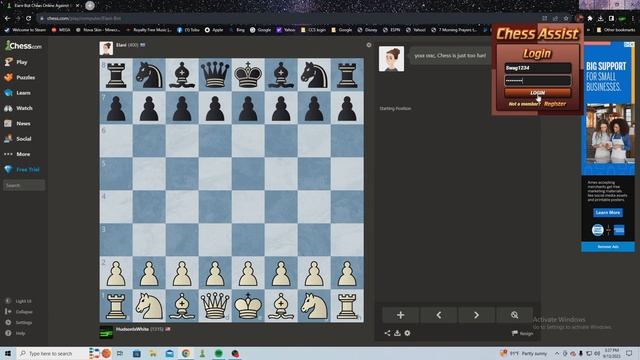
Task: Download the game PGN
Action: [x=397, y=333]
